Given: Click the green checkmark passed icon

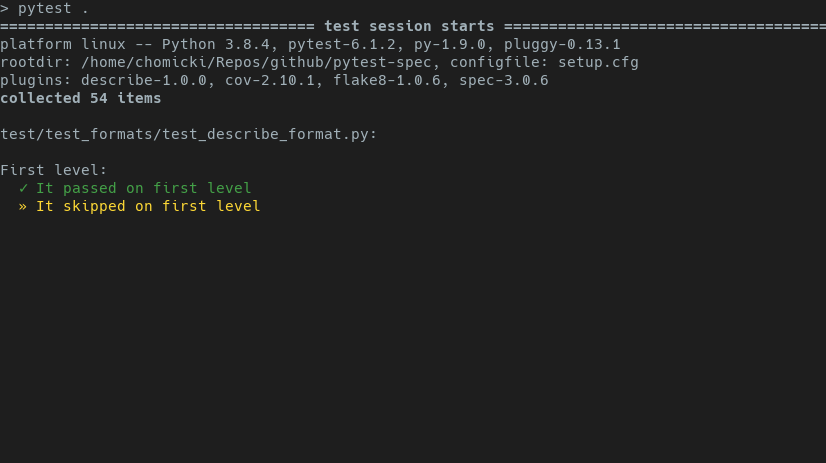Looking at the screenshot, I should (x=23, y=188).
